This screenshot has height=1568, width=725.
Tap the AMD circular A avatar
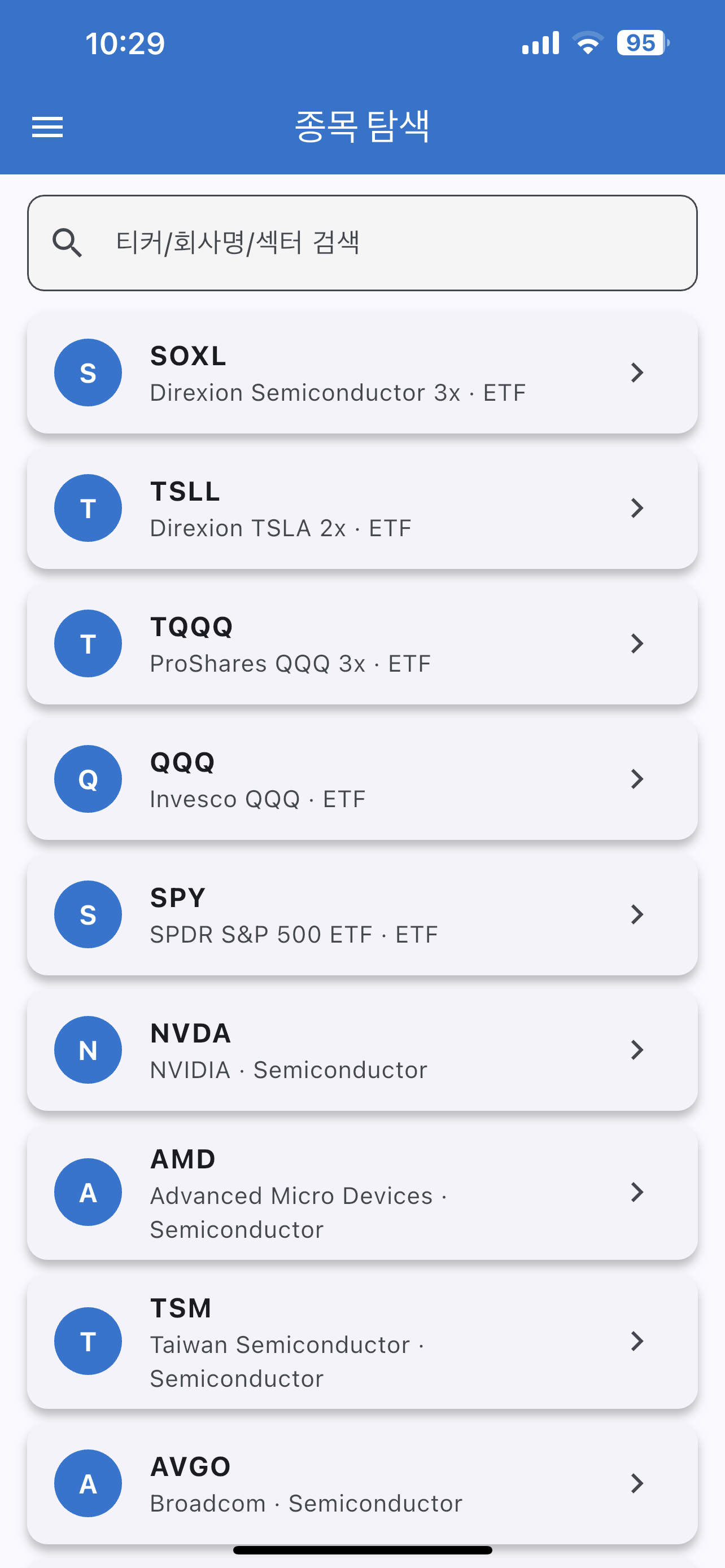click(88, 1192)
